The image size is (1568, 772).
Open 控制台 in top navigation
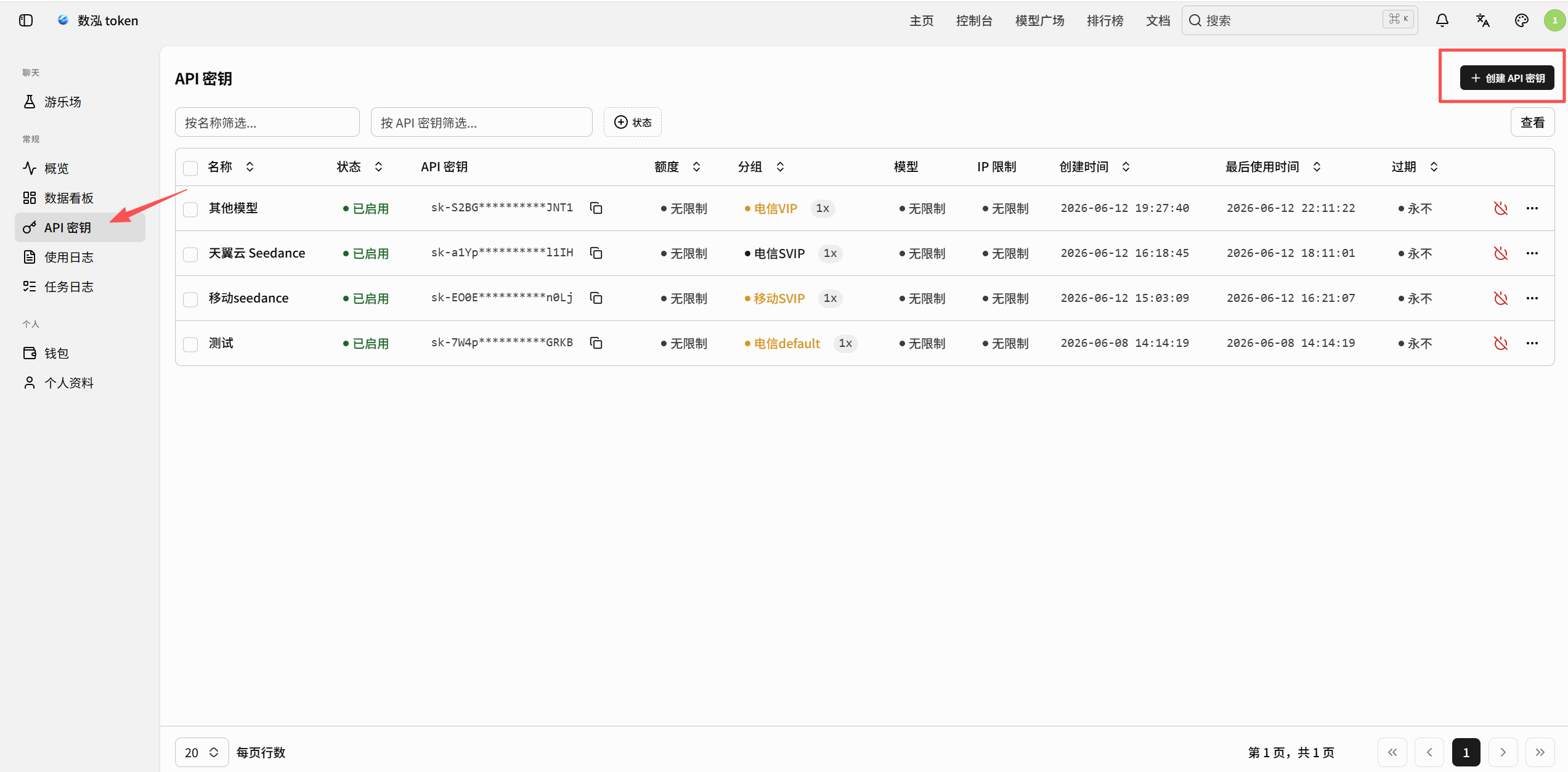(974, 20)
